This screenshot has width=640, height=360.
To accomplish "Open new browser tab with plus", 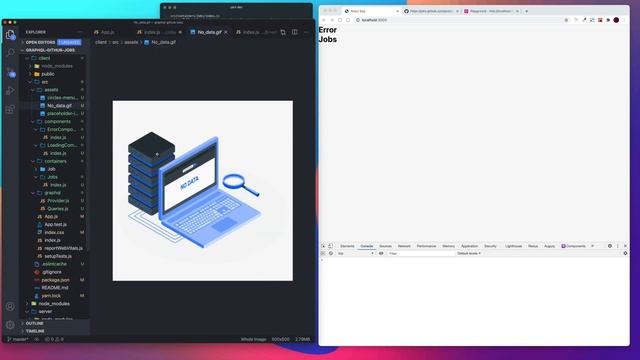I will point(527,11).
